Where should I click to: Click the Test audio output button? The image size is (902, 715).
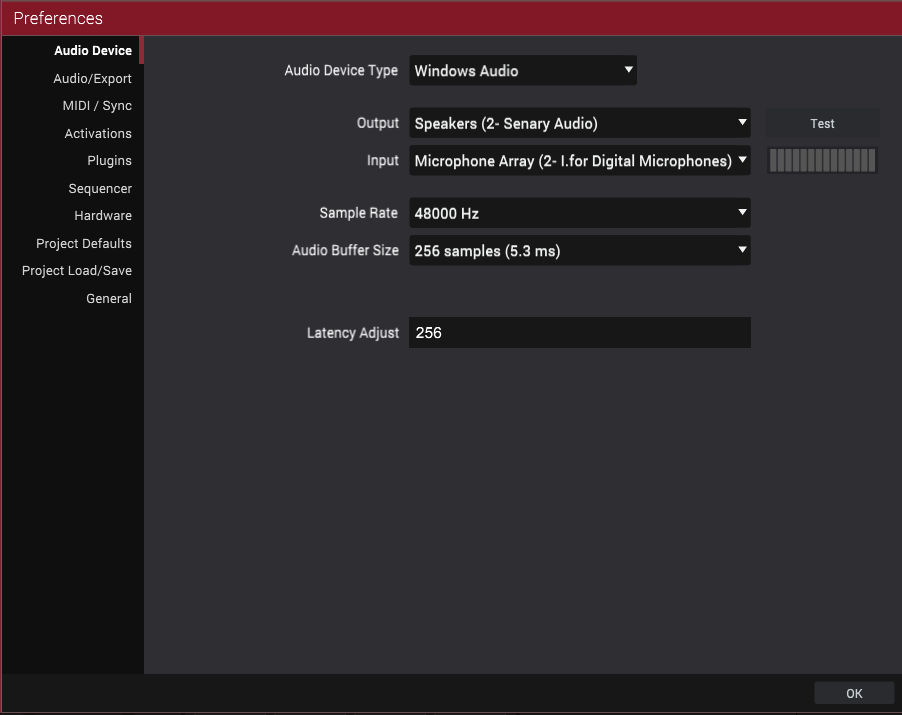(822, 123)
